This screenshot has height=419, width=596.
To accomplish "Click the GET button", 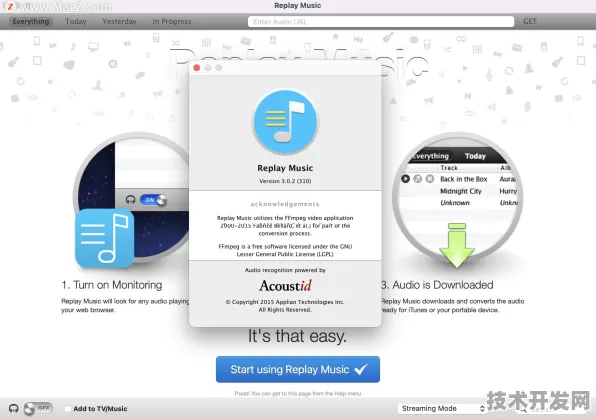I will (530, 21).
